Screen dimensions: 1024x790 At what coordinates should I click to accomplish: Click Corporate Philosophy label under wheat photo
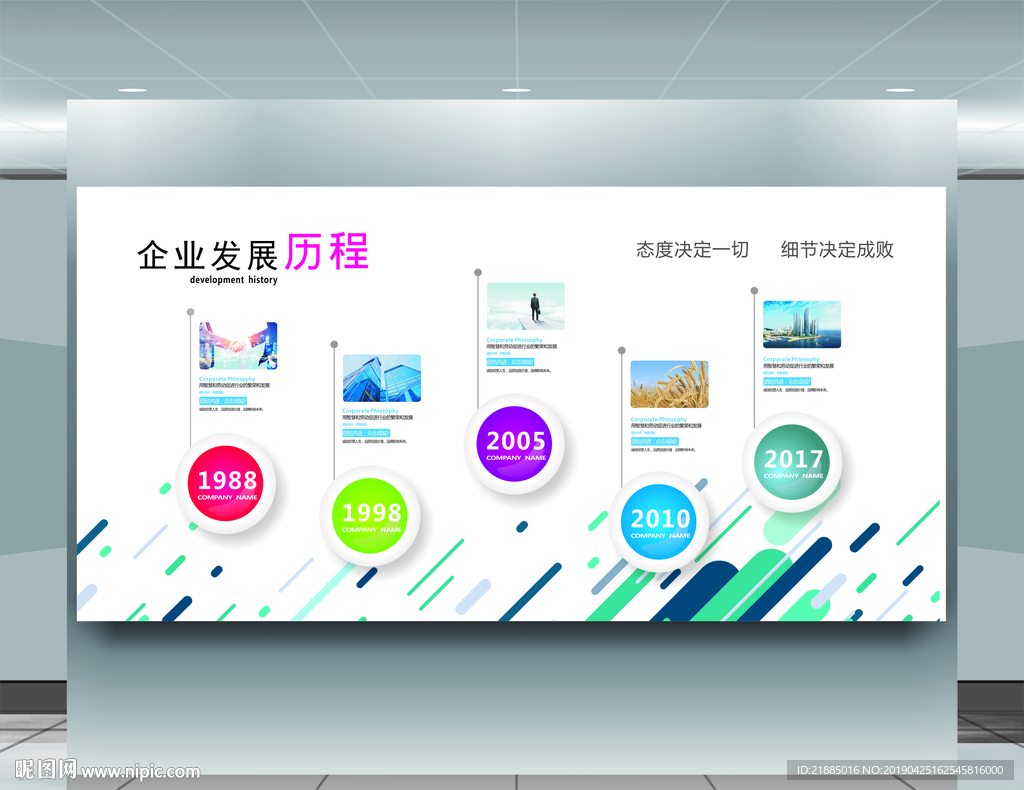point(659,419)
